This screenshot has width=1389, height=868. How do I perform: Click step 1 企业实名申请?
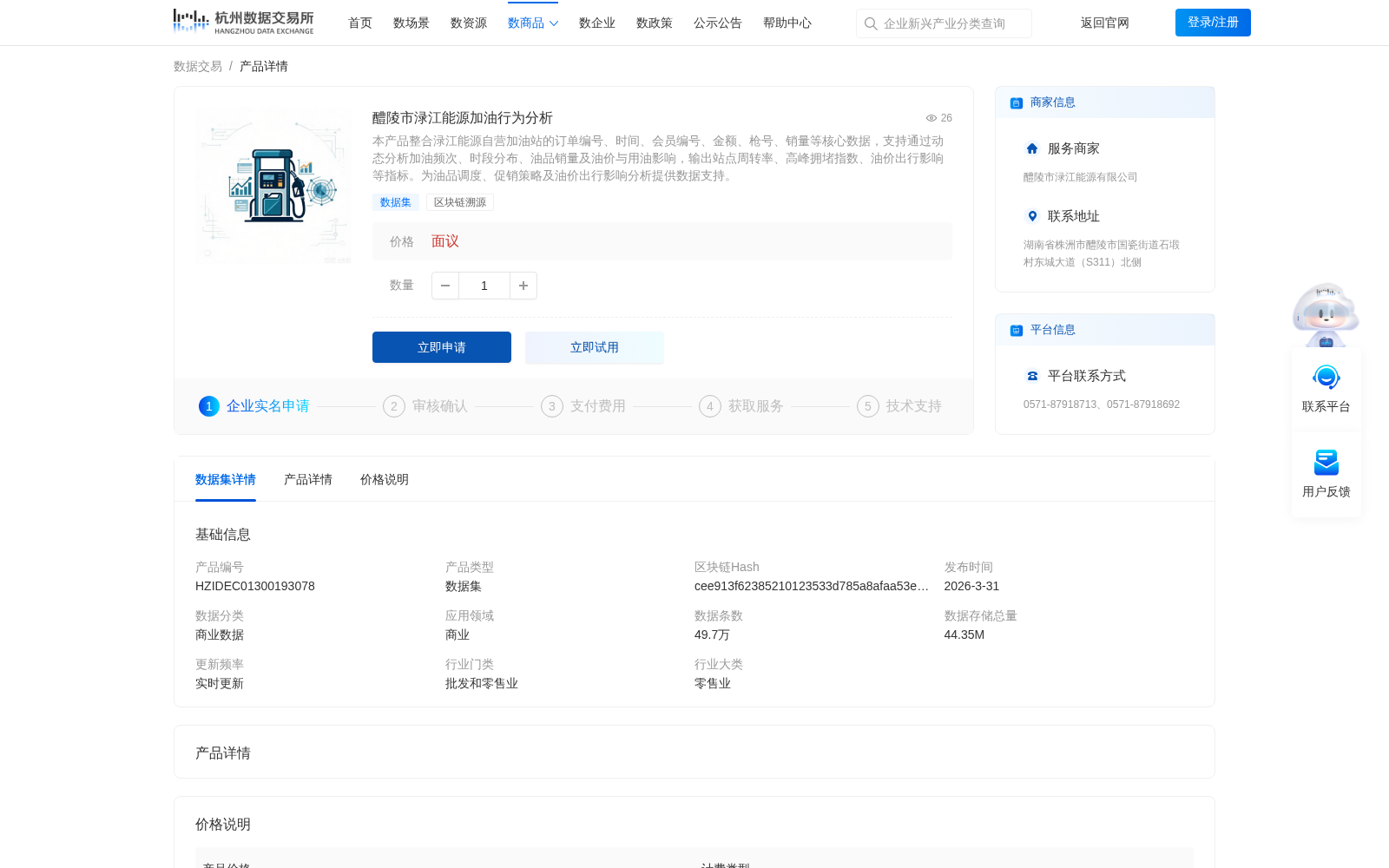tap(254, 406)
